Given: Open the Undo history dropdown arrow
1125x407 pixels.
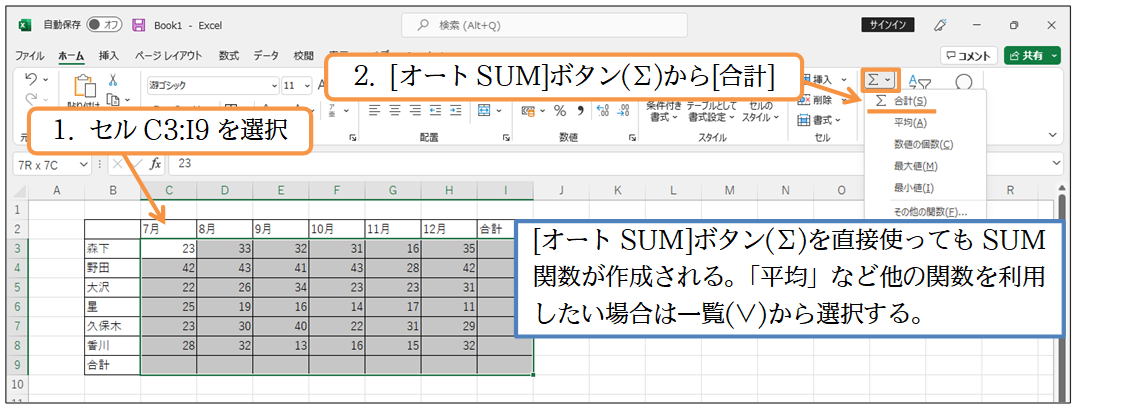Looking at the screenshot, I should click(46, 78).
